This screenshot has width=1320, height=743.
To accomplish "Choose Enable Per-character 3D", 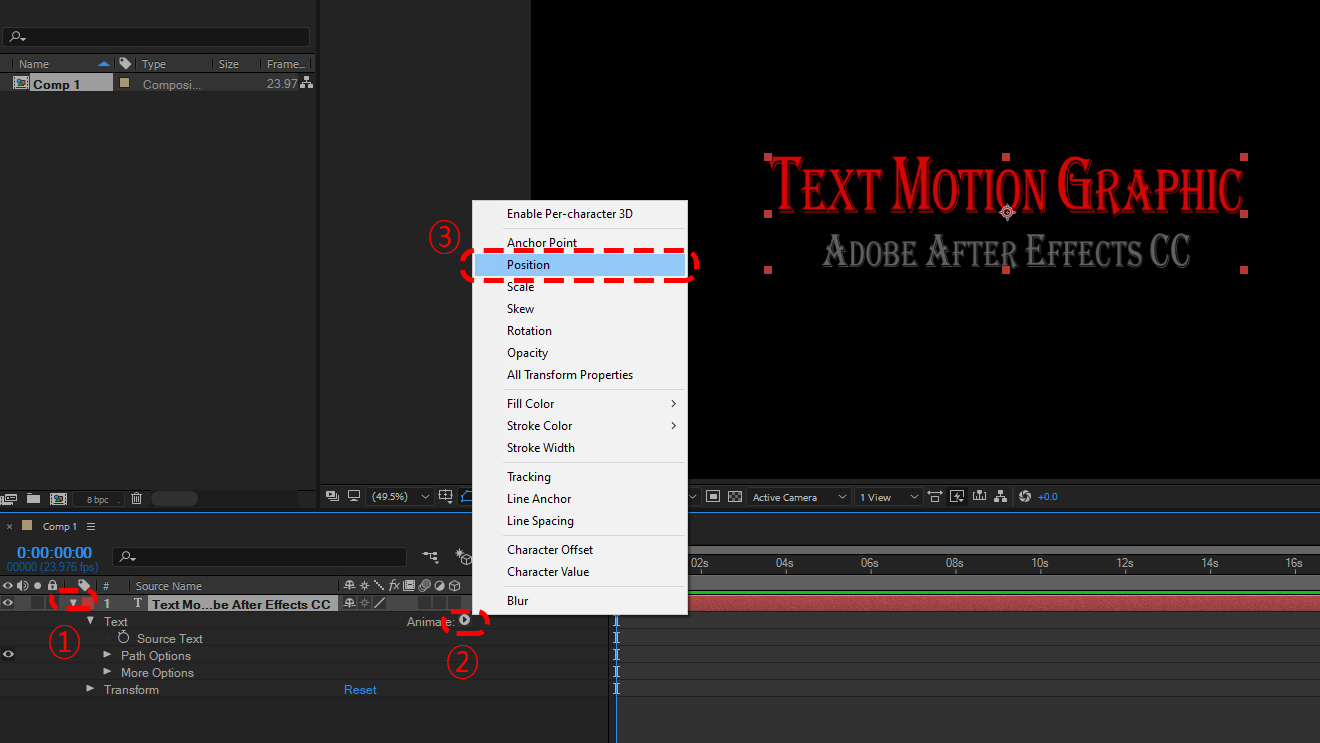I will point(580,214).
